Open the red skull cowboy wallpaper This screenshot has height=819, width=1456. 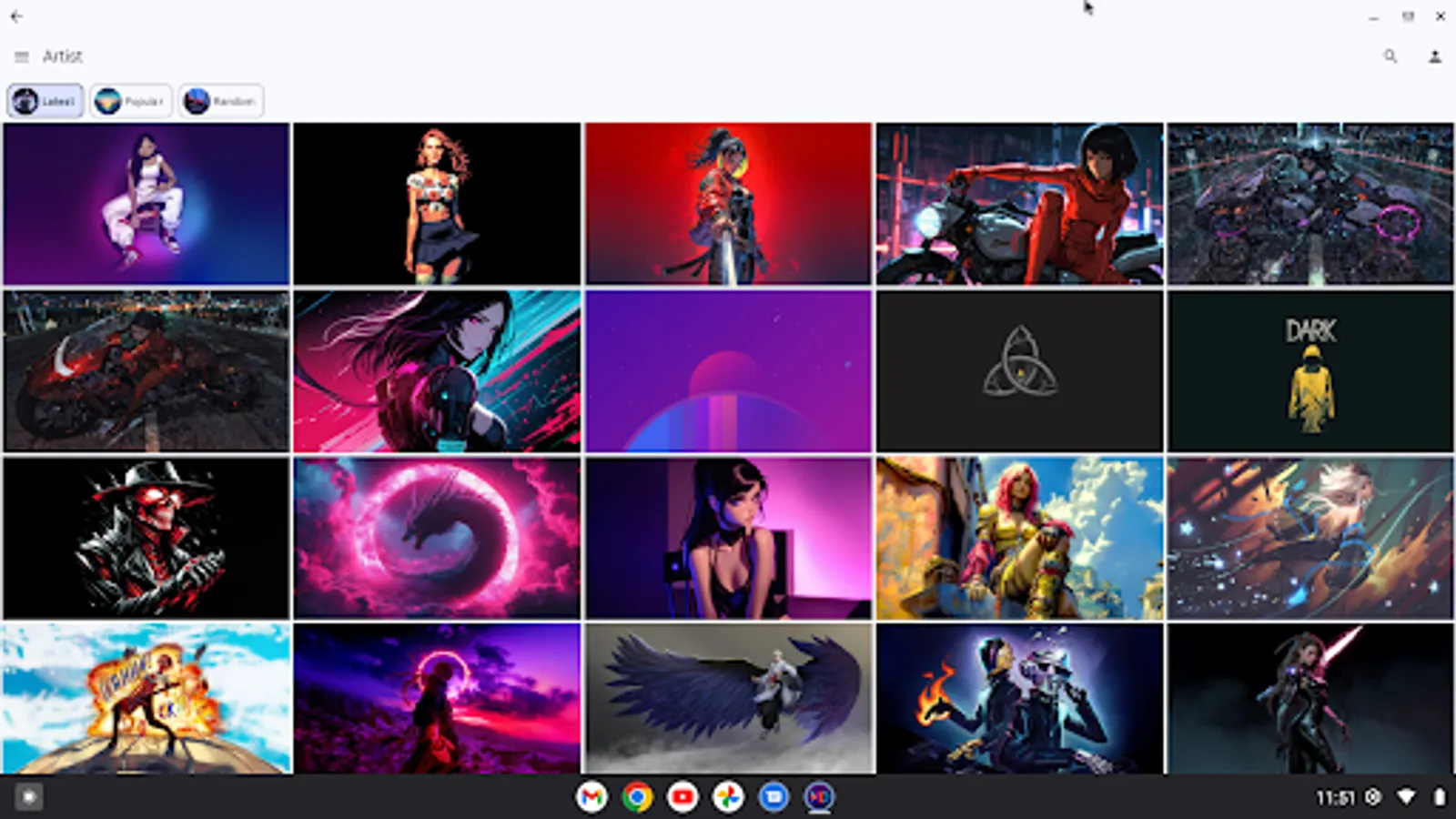[x=147, y=539]
